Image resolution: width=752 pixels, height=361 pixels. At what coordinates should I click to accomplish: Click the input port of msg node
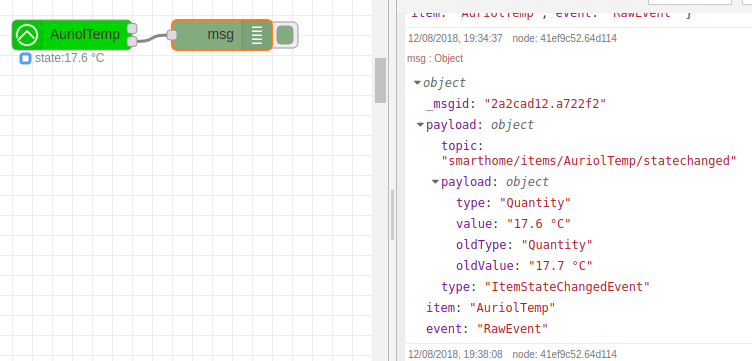tap(171, 35)
